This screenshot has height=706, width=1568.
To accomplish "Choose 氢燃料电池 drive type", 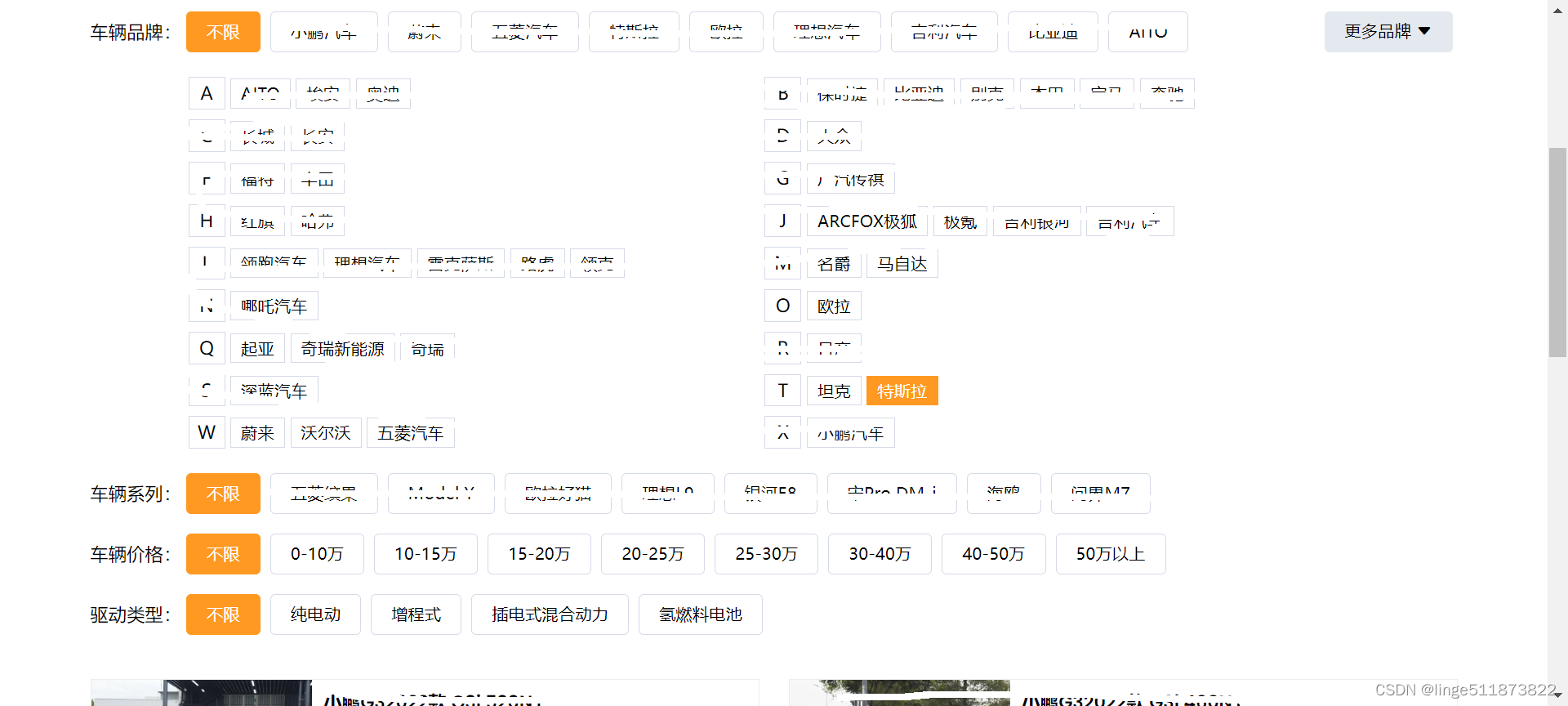I will (701, 614).
